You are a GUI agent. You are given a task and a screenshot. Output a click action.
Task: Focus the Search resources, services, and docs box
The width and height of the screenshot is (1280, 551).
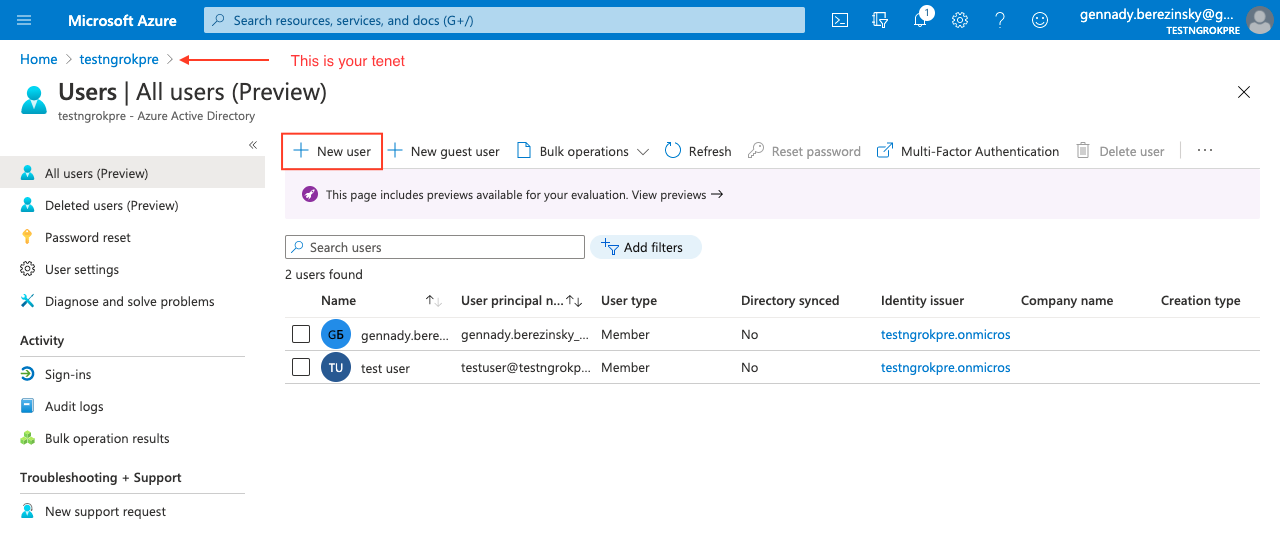(504, 20)
